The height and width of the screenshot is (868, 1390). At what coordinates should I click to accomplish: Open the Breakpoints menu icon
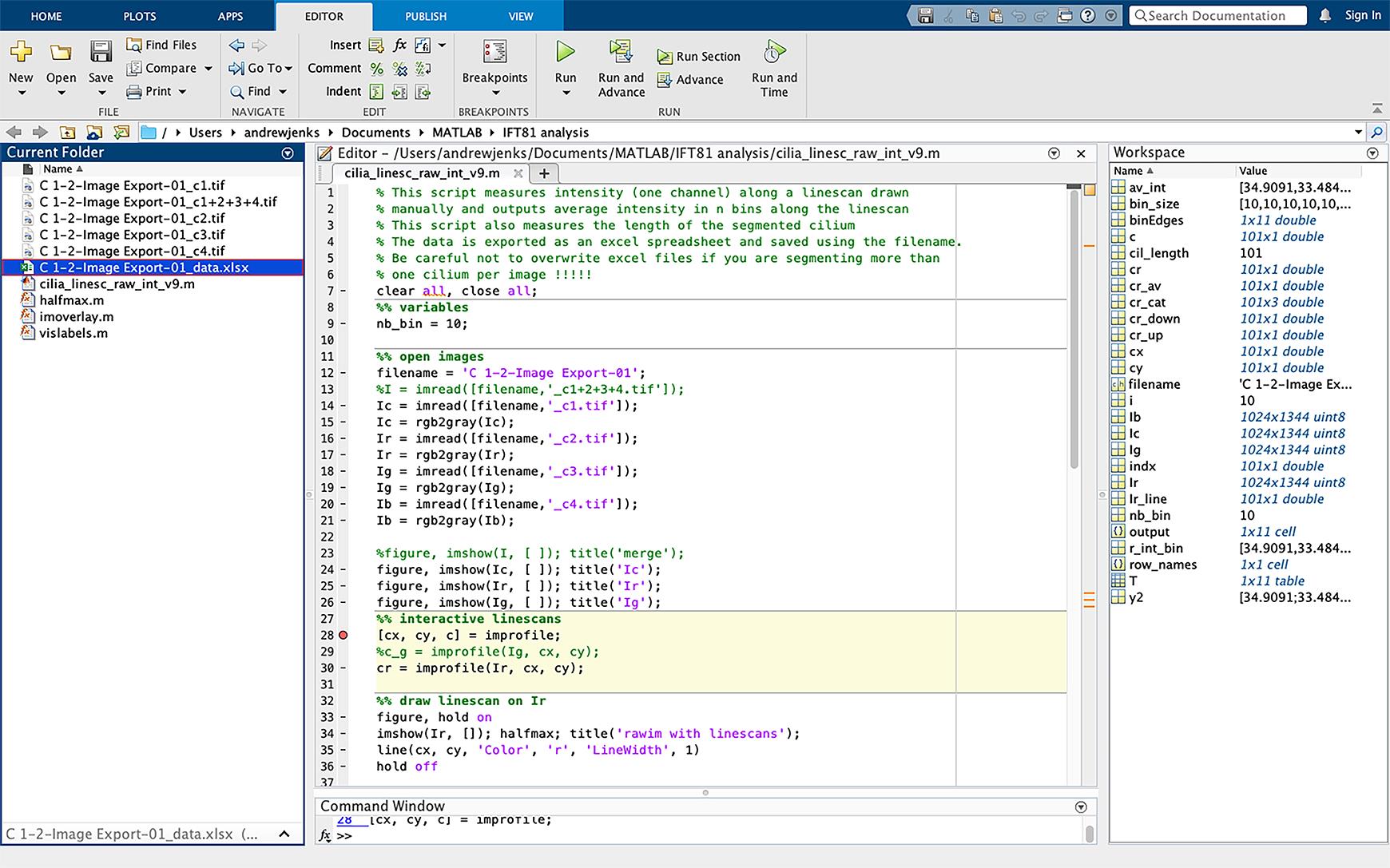point(494,52)
